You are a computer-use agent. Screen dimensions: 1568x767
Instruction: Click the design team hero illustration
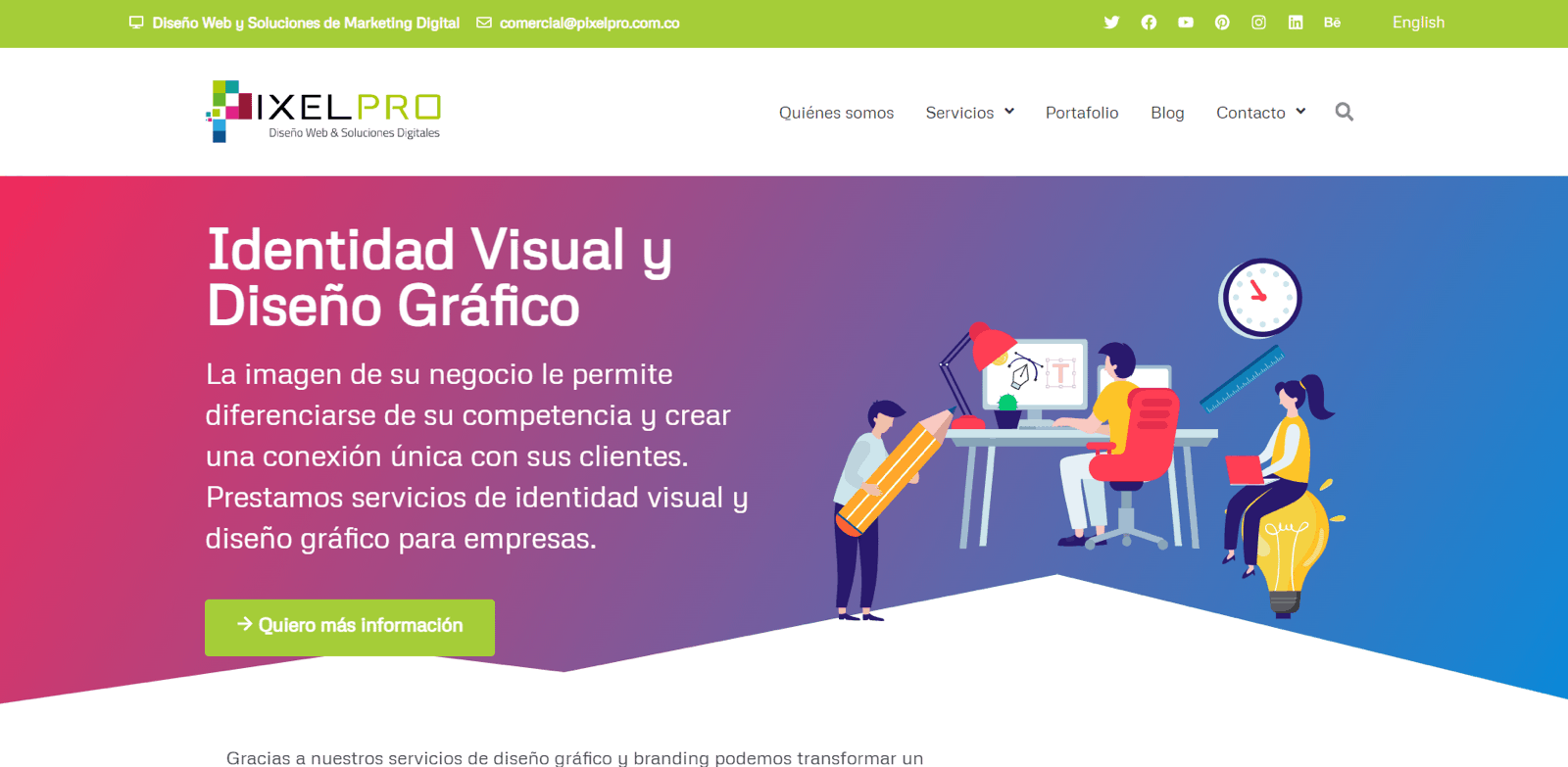point(1089,439)
